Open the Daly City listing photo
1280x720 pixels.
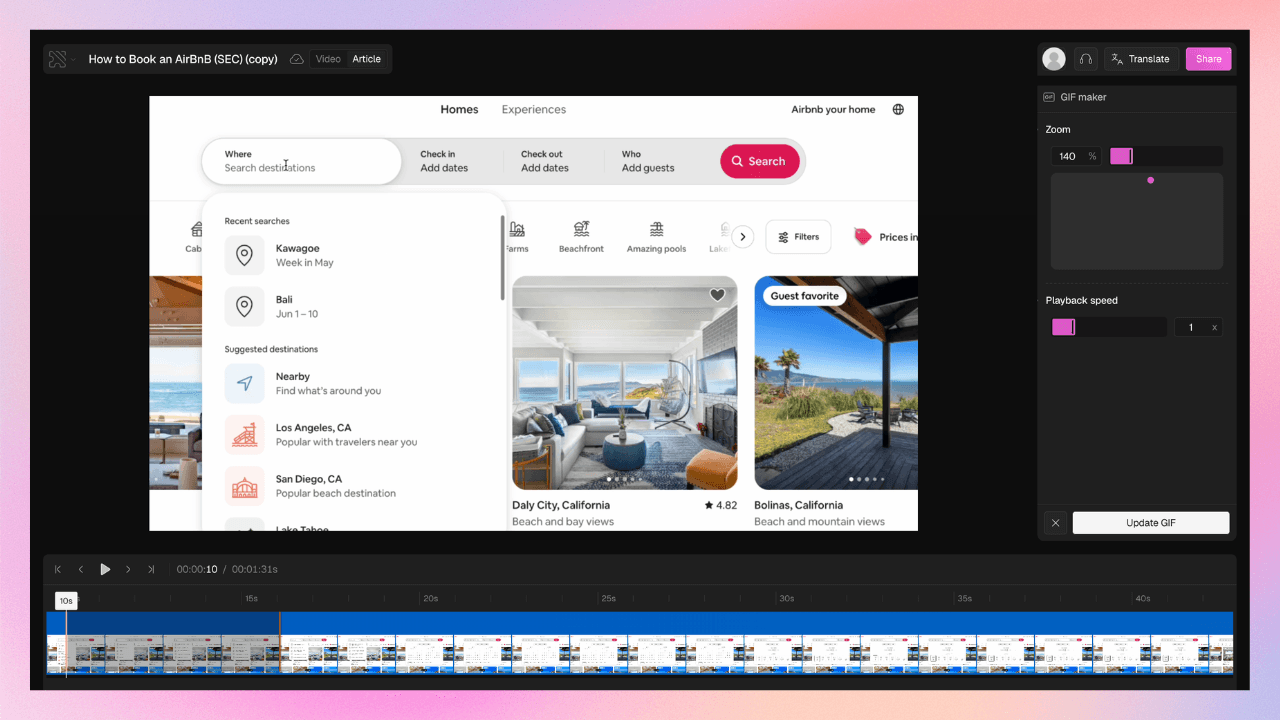tap(625, 383)
